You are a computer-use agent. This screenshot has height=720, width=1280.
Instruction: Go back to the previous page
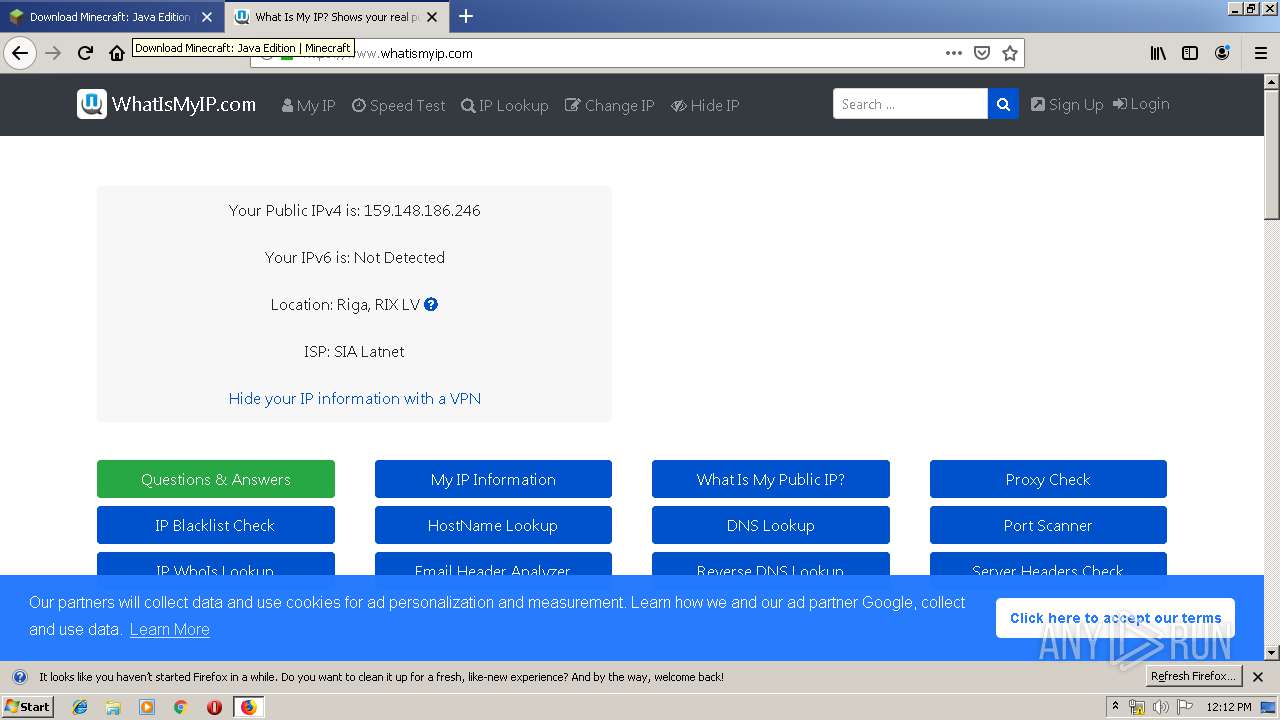pyautogui.click(x=20, y=53)
